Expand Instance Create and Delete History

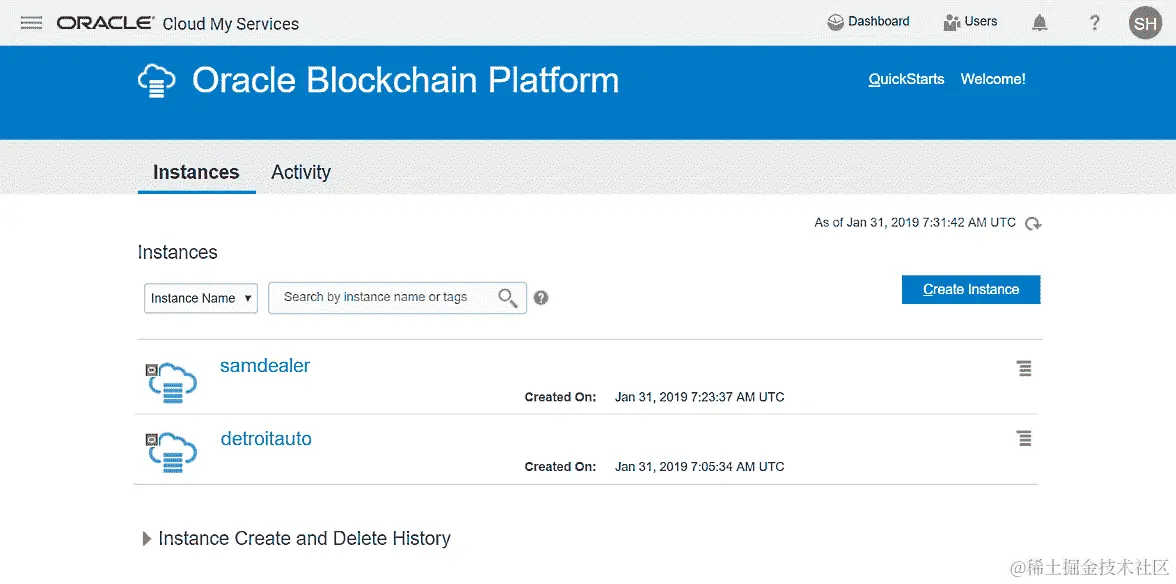[x=148, y=539]
